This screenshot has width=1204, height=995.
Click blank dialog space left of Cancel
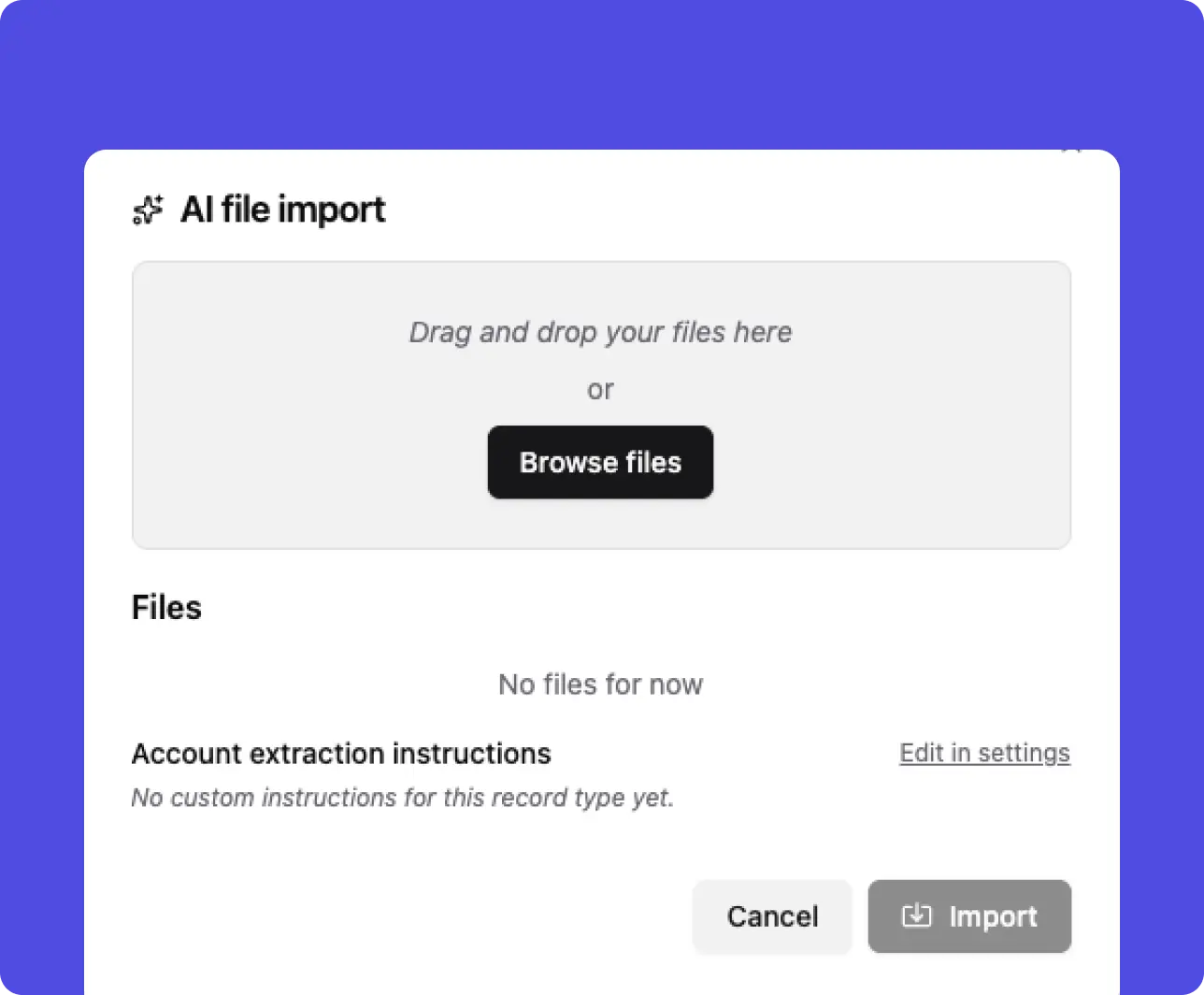point(402,916)
